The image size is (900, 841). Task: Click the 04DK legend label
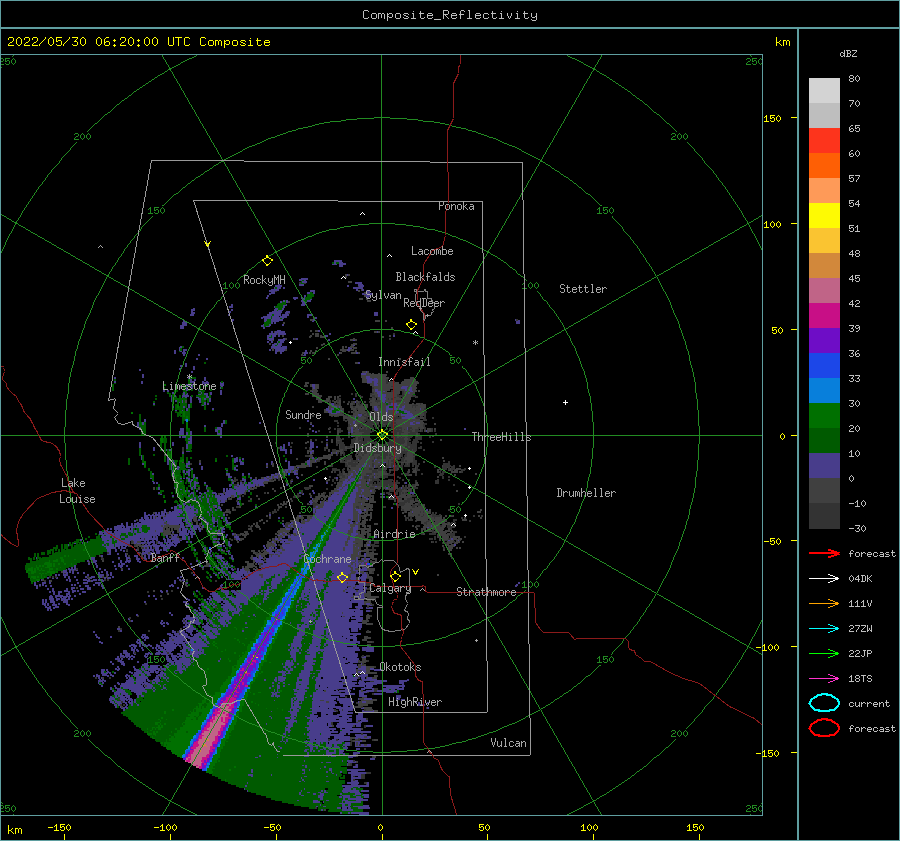860,579
